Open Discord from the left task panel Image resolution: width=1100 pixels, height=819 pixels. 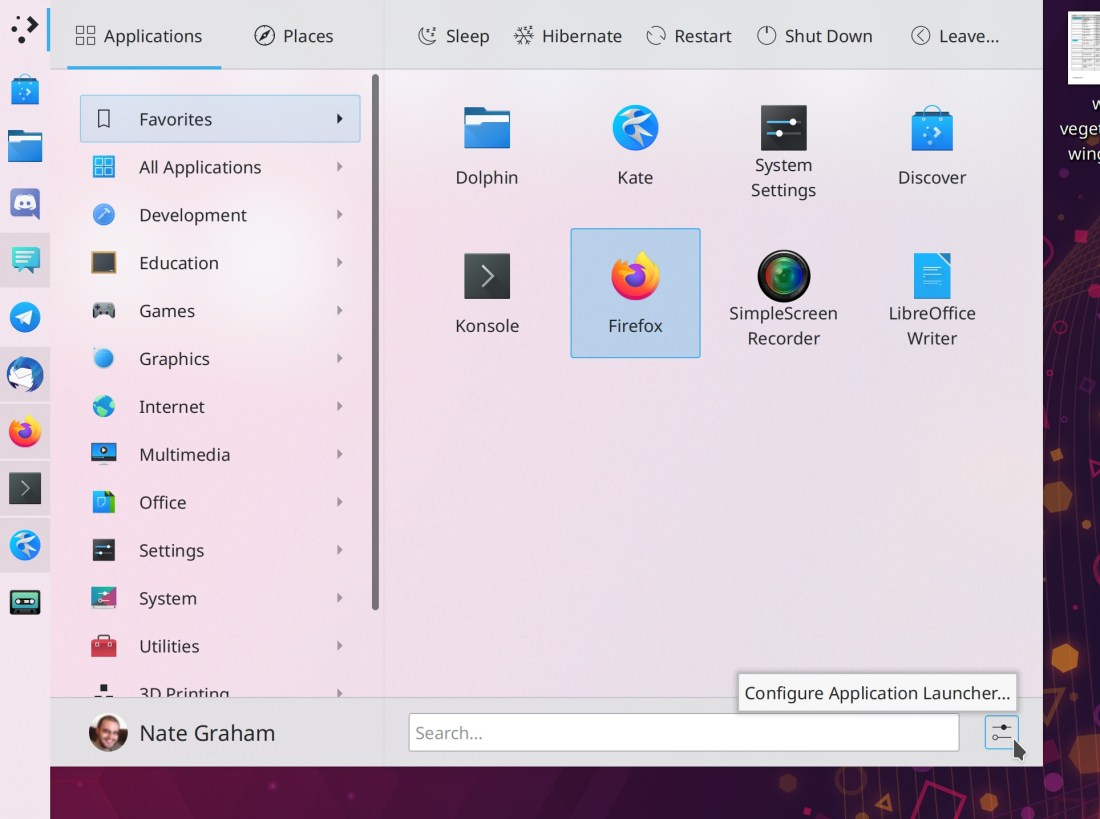(x=25, y=204)
